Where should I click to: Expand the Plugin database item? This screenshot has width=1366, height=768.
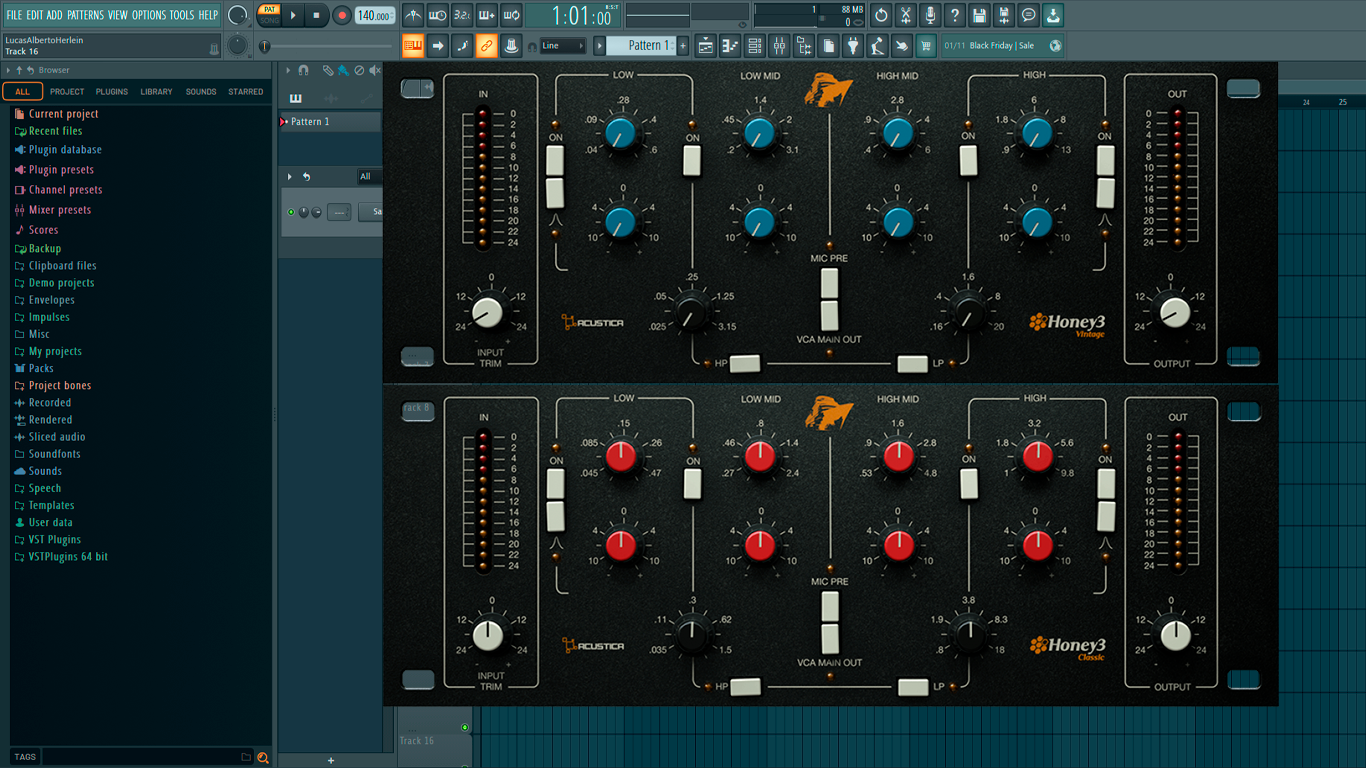point(65,150)
